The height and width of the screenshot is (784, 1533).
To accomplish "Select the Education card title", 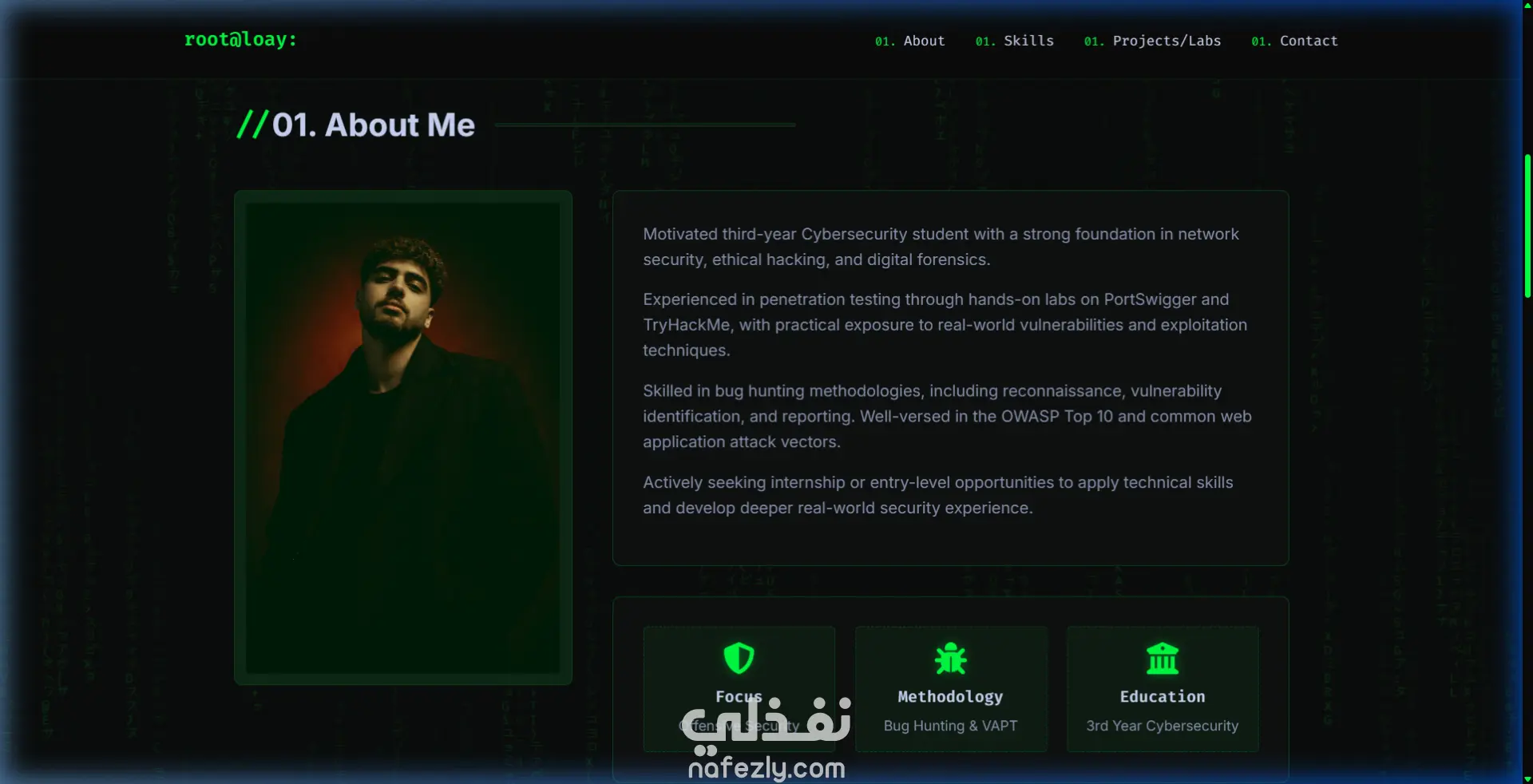I will click(1163, 696).
